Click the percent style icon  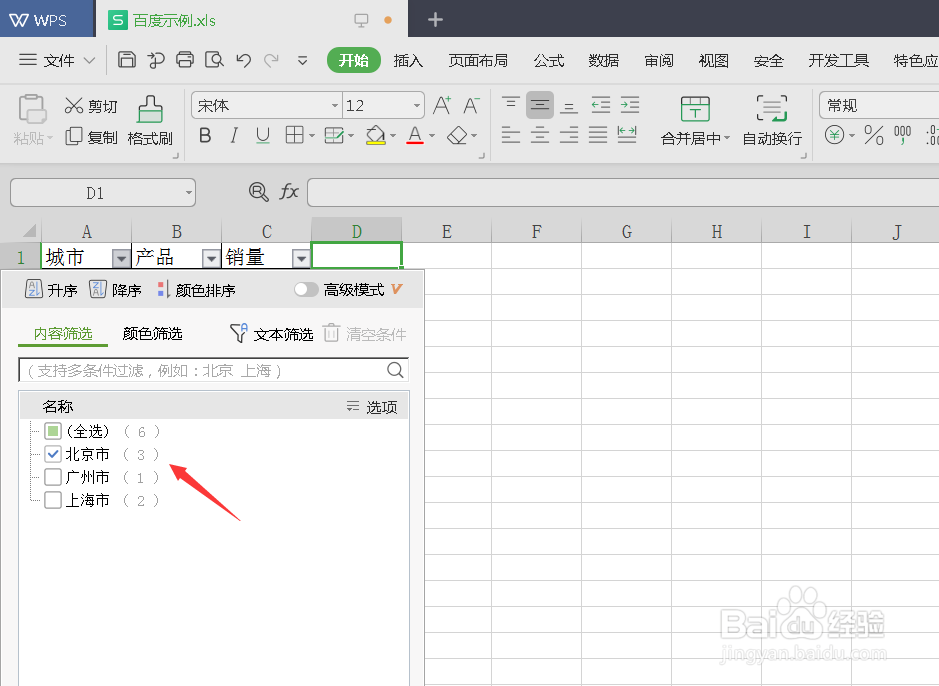coord(874,135)
